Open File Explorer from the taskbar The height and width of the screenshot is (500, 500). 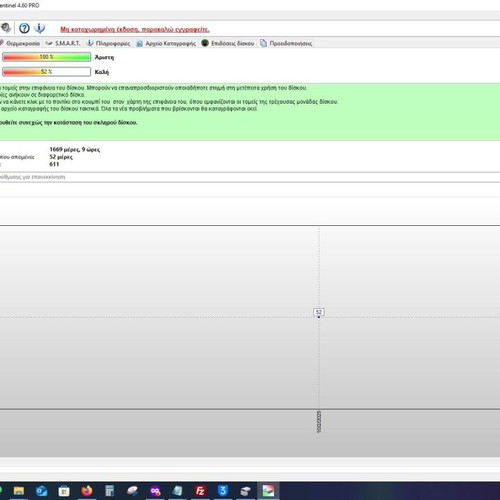tap(19, 491)
